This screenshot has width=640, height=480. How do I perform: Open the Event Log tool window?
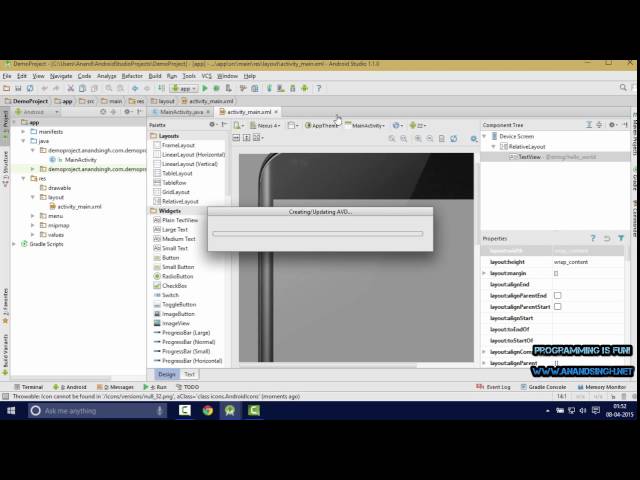[493, 387]
